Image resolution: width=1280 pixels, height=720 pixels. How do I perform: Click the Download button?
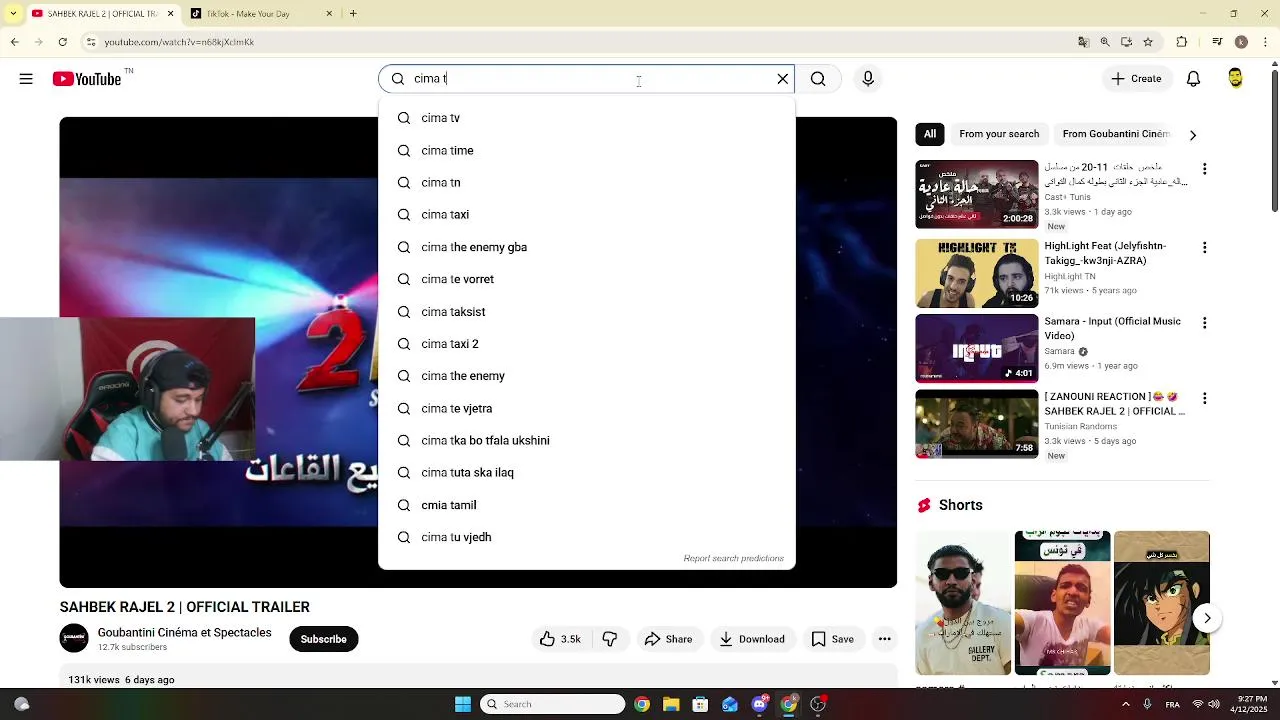click(752, 639)
